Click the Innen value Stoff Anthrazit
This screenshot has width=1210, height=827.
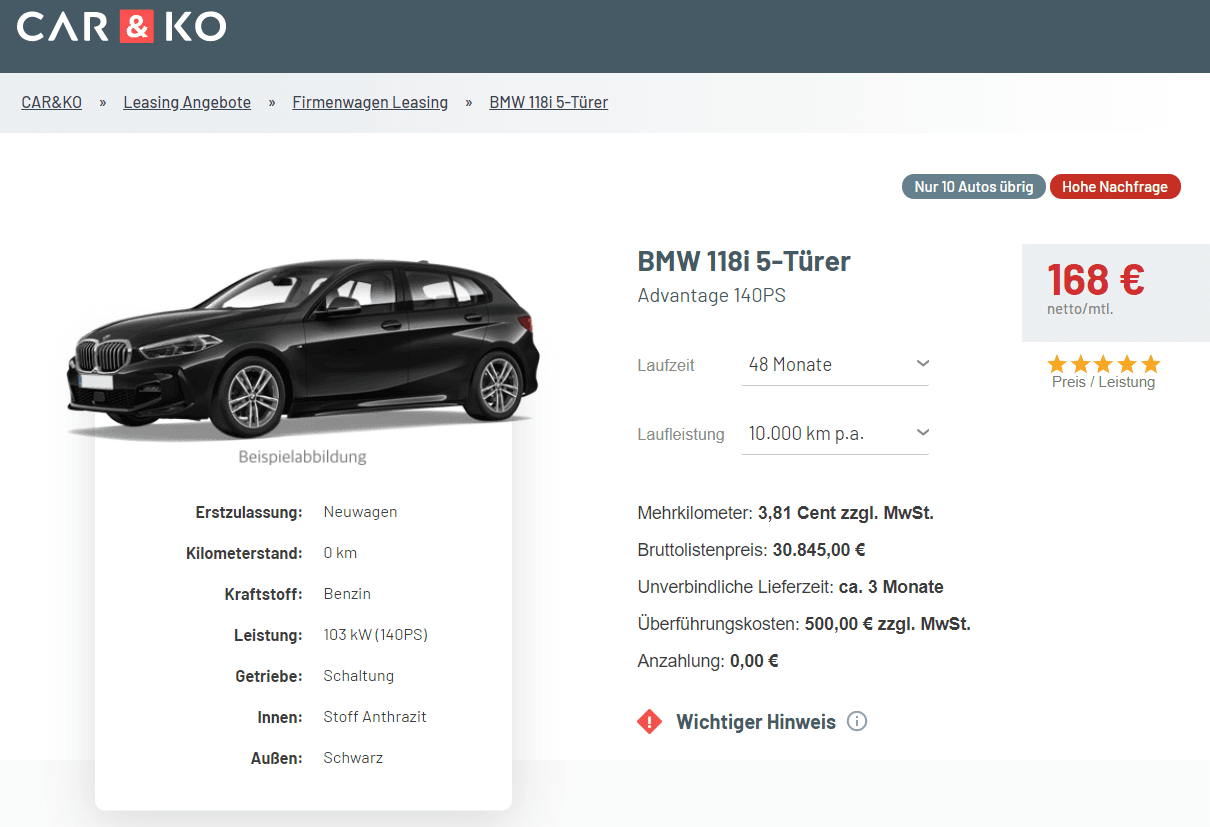coord(375,717)
